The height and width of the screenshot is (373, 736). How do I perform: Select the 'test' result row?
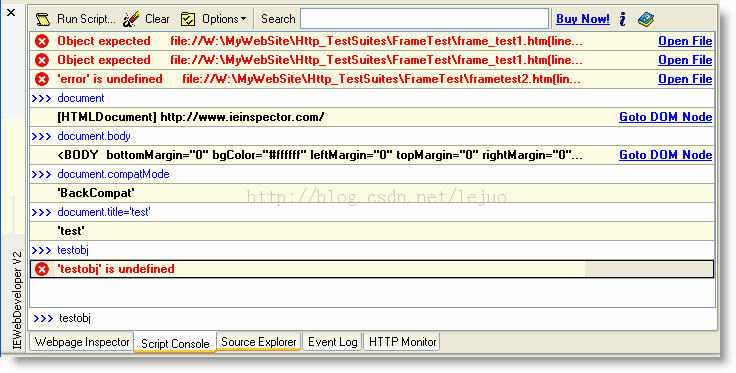tap(373, 231)
